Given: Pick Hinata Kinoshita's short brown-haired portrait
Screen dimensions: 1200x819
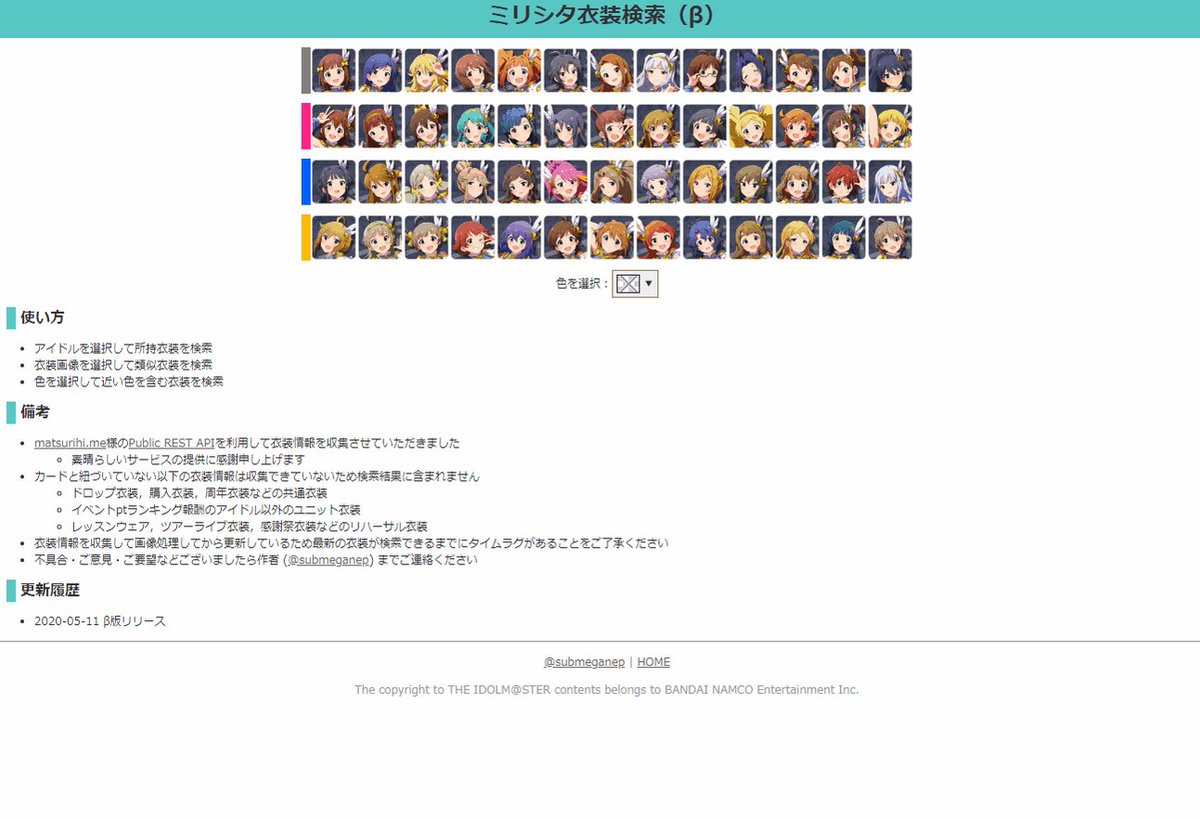Looking at the screenshot, I should click(565, 238).
